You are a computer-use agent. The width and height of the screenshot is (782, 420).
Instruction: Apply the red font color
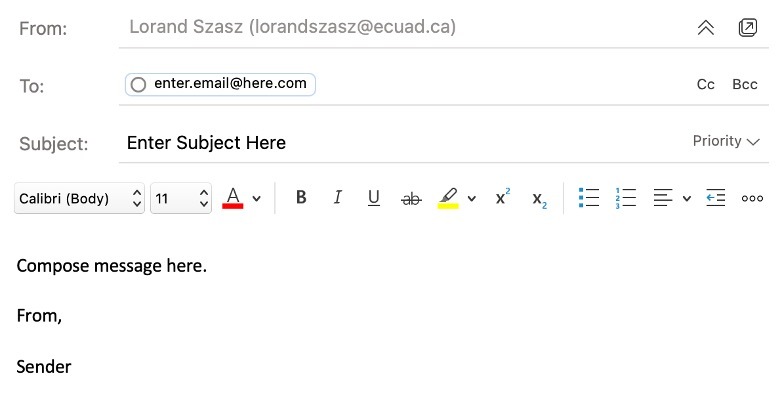[232, 198]
